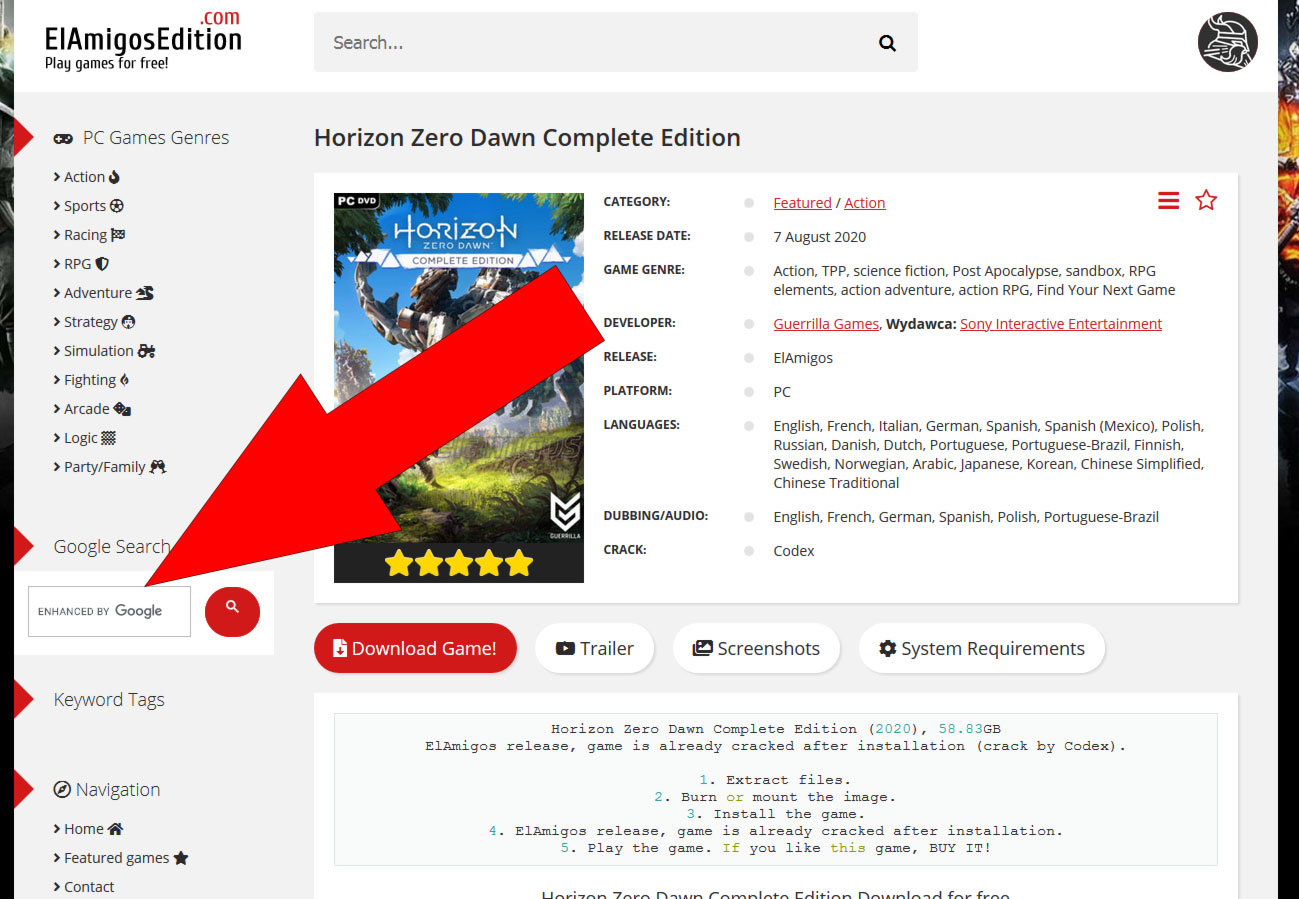Focus the Enhanced by Google search box
1299x899 pixels.
pos(109,611)
